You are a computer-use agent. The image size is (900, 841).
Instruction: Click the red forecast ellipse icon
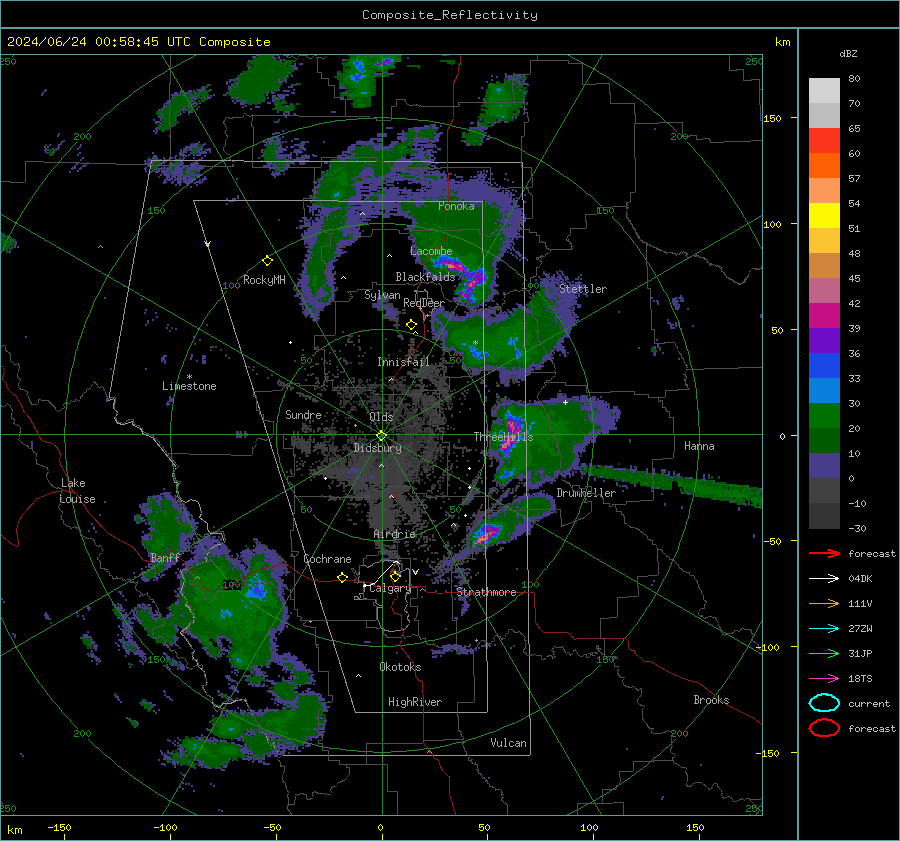[824, 728]
